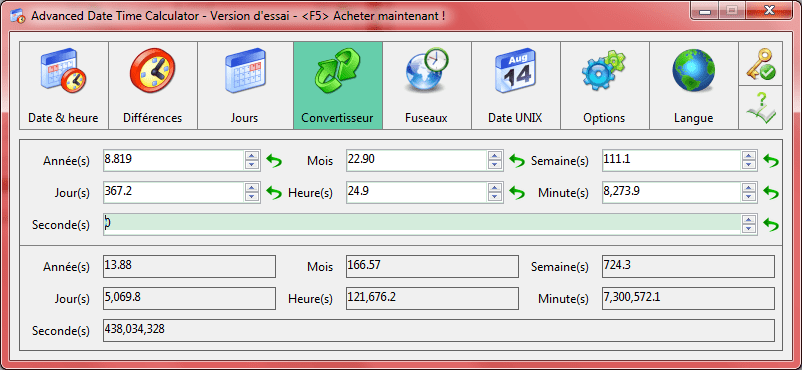Decrease the Année(s) value with down spinner
The width and height of the screenshot is (802, 370).
point(251,165)
